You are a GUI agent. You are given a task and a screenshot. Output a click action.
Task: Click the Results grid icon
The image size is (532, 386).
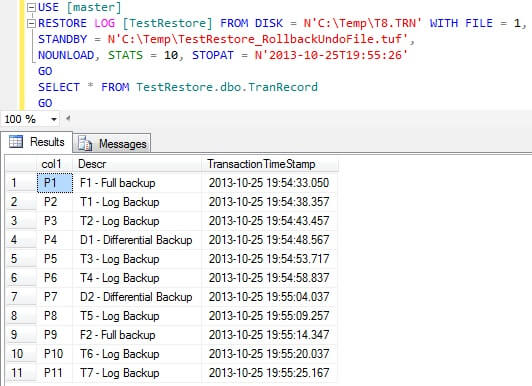click(16, 142)
